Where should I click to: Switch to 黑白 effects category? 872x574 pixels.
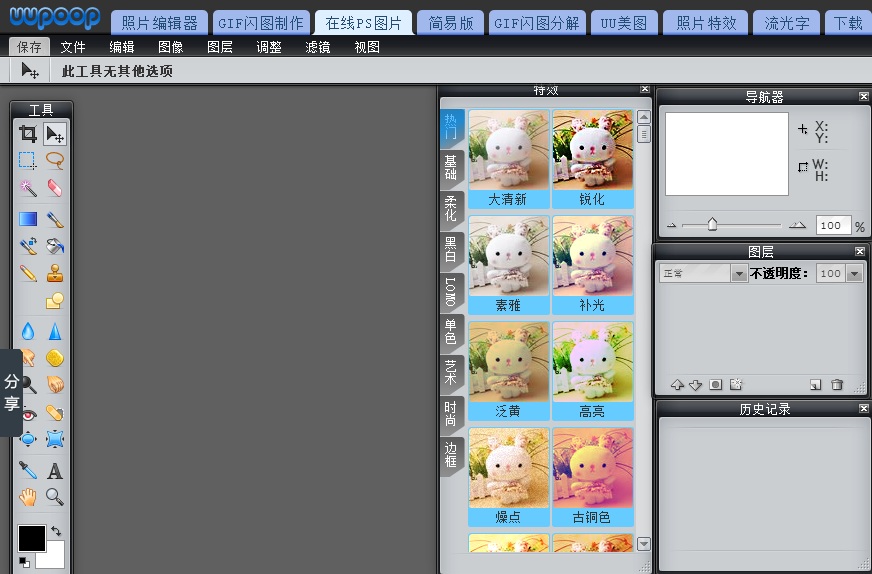tap(451, 249)
